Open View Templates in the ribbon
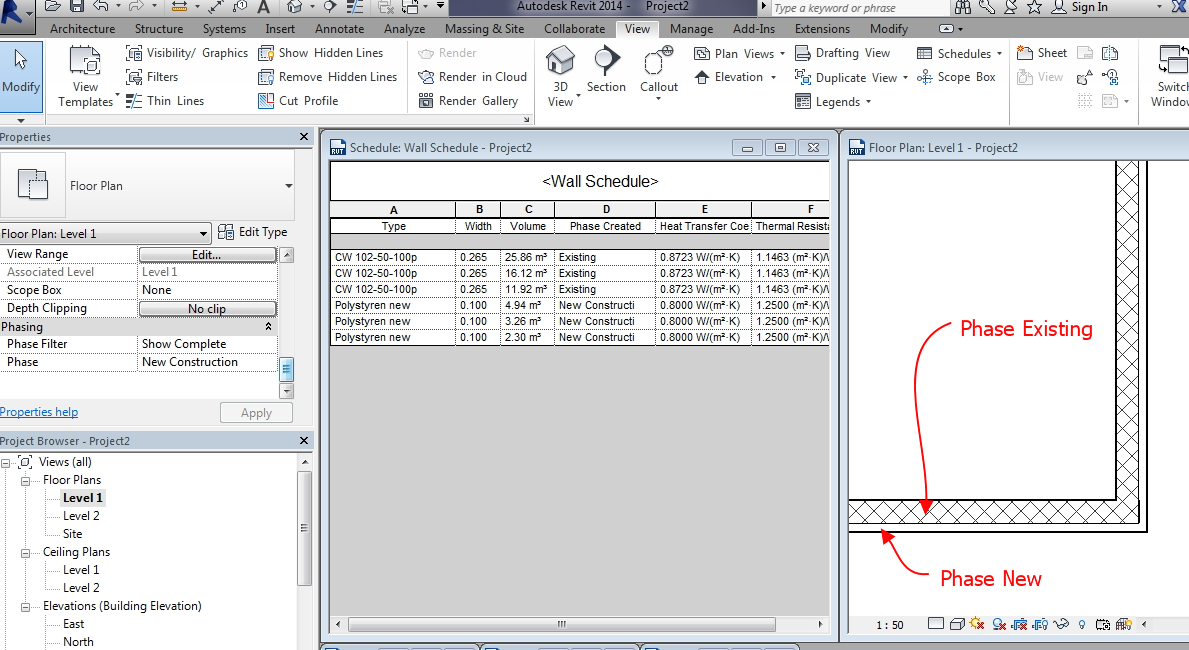1189x650 pixels. (85, 77)
